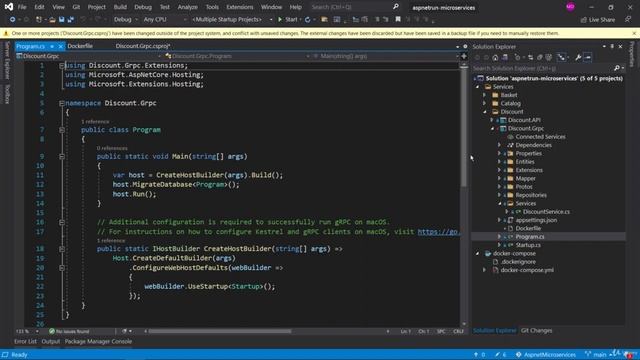
Task: Open the Any CPU platform dropdown
Action: pos(164,19)
